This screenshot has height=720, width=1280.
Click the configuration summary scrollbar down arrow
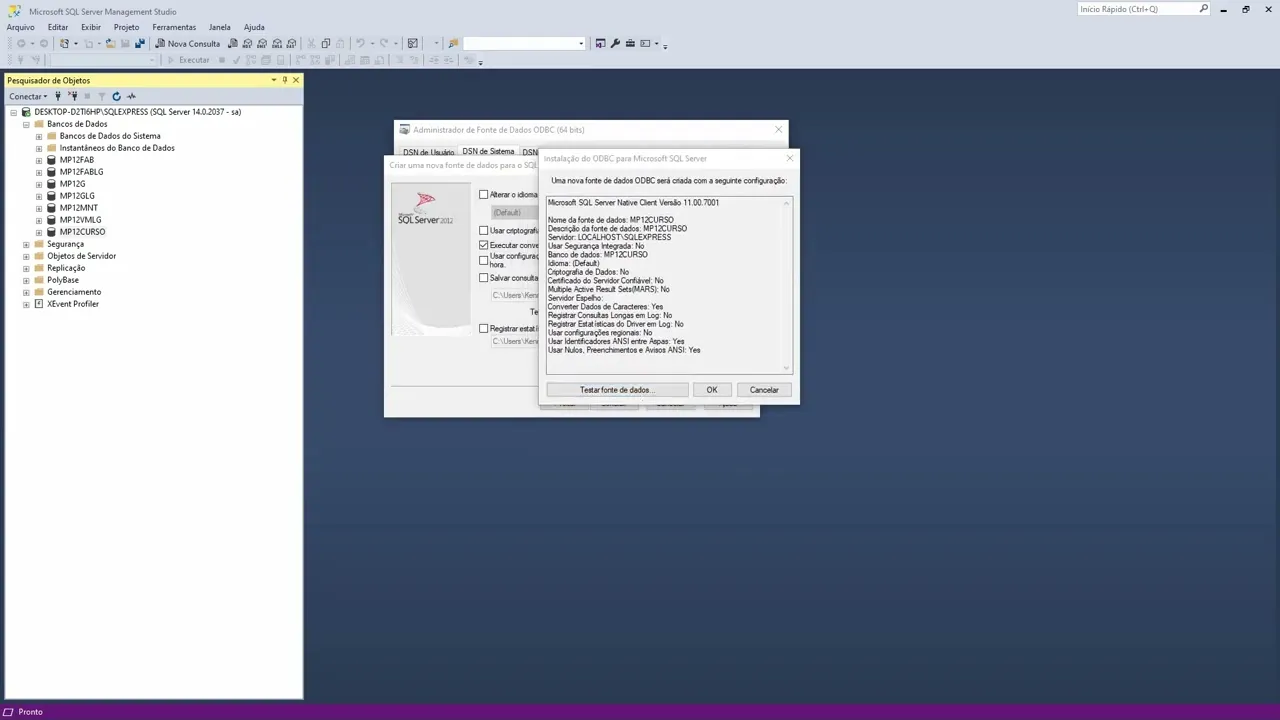click(787, 367)
